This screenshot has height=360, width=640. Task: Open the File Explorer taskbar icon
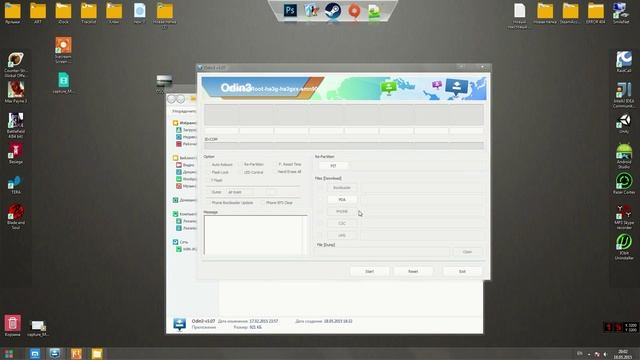[x=97, y=353]
